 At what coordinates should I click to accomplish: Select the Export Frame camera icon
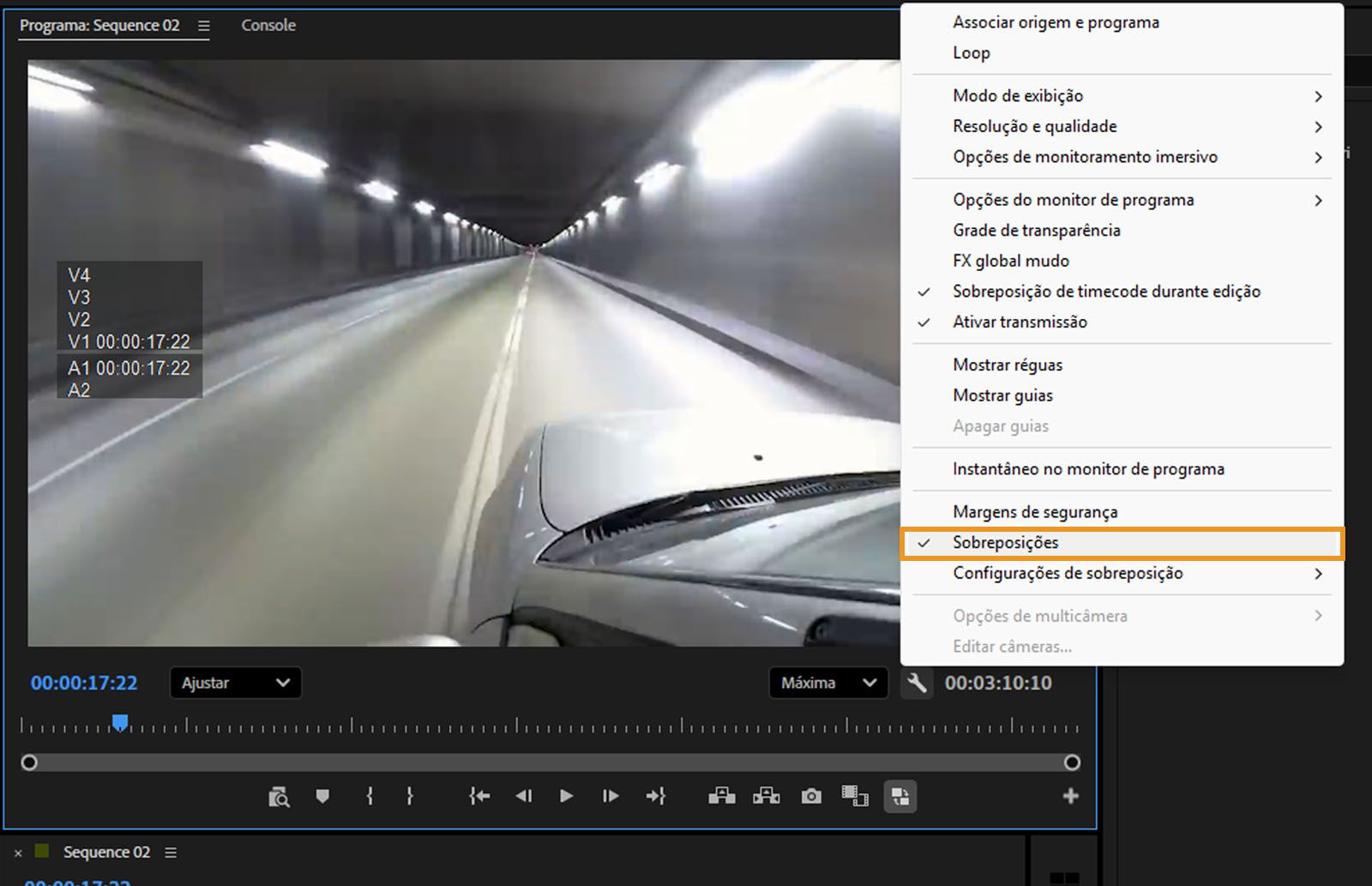click(810, 796)
